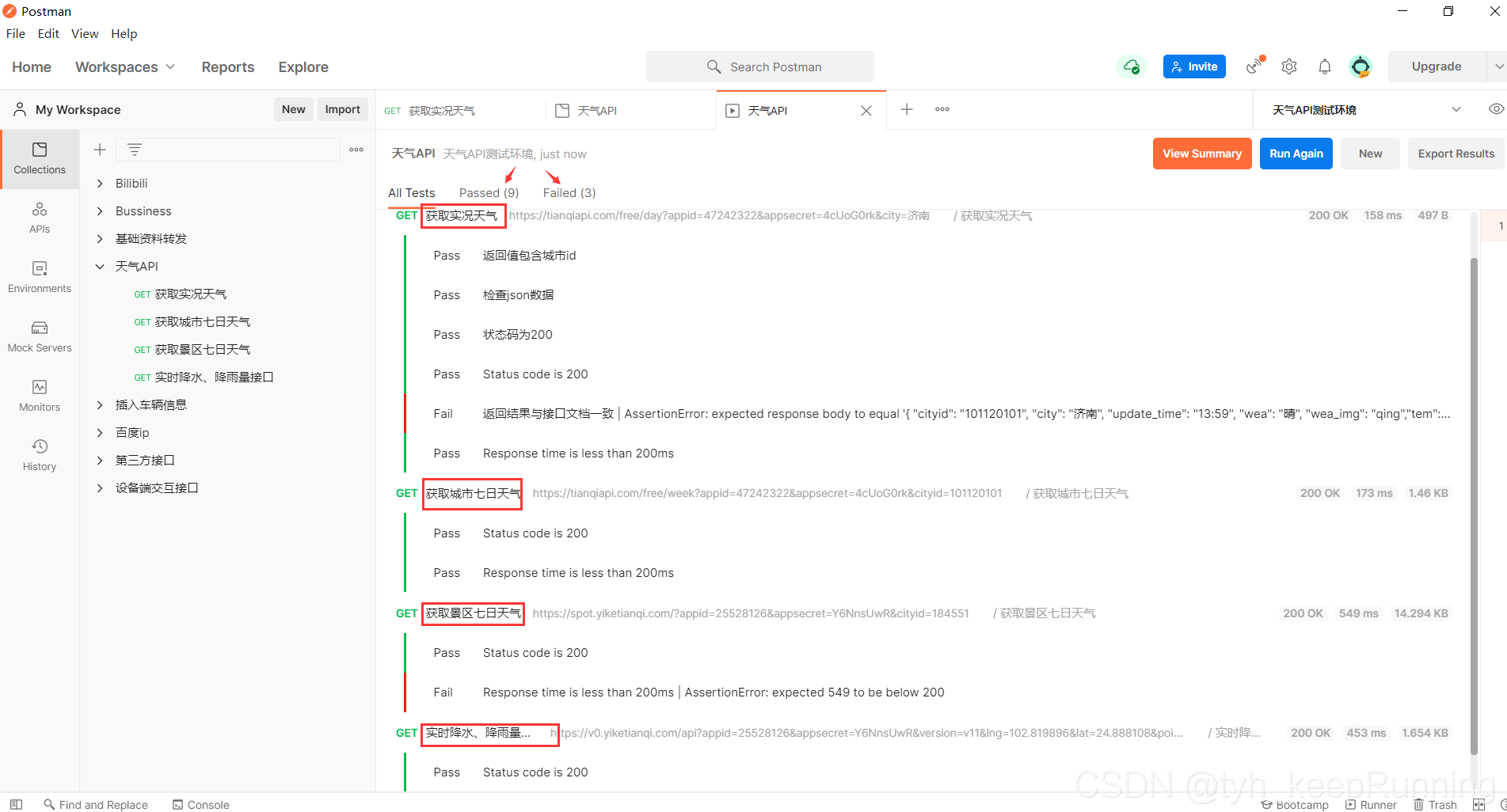Open Find and Replace
Screen dimensions: 1507x812
pyautogui.click(x=96, y=804)
